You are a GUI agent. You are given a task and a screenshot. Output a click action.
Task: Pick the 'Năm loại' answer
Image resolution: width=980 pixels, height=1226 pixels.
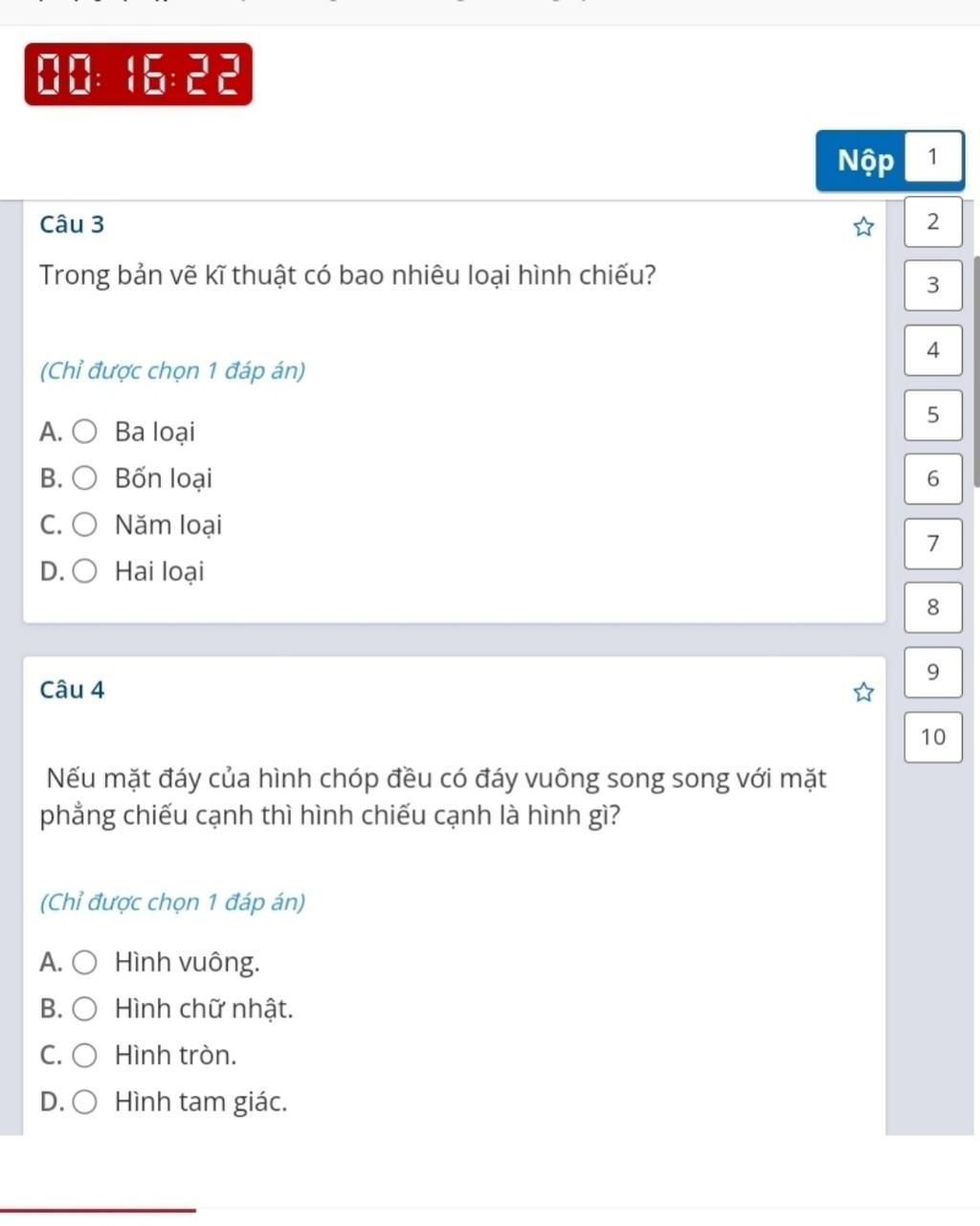click(85, 525)
